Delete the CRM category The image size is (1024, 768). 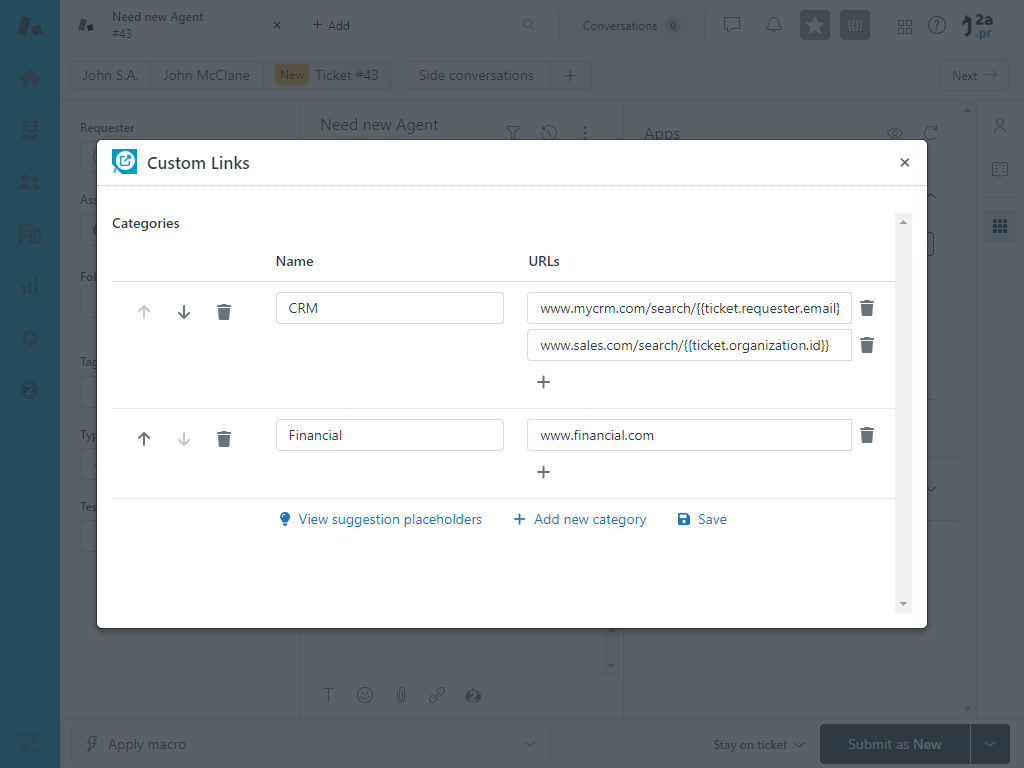click(x=224, y=312)
